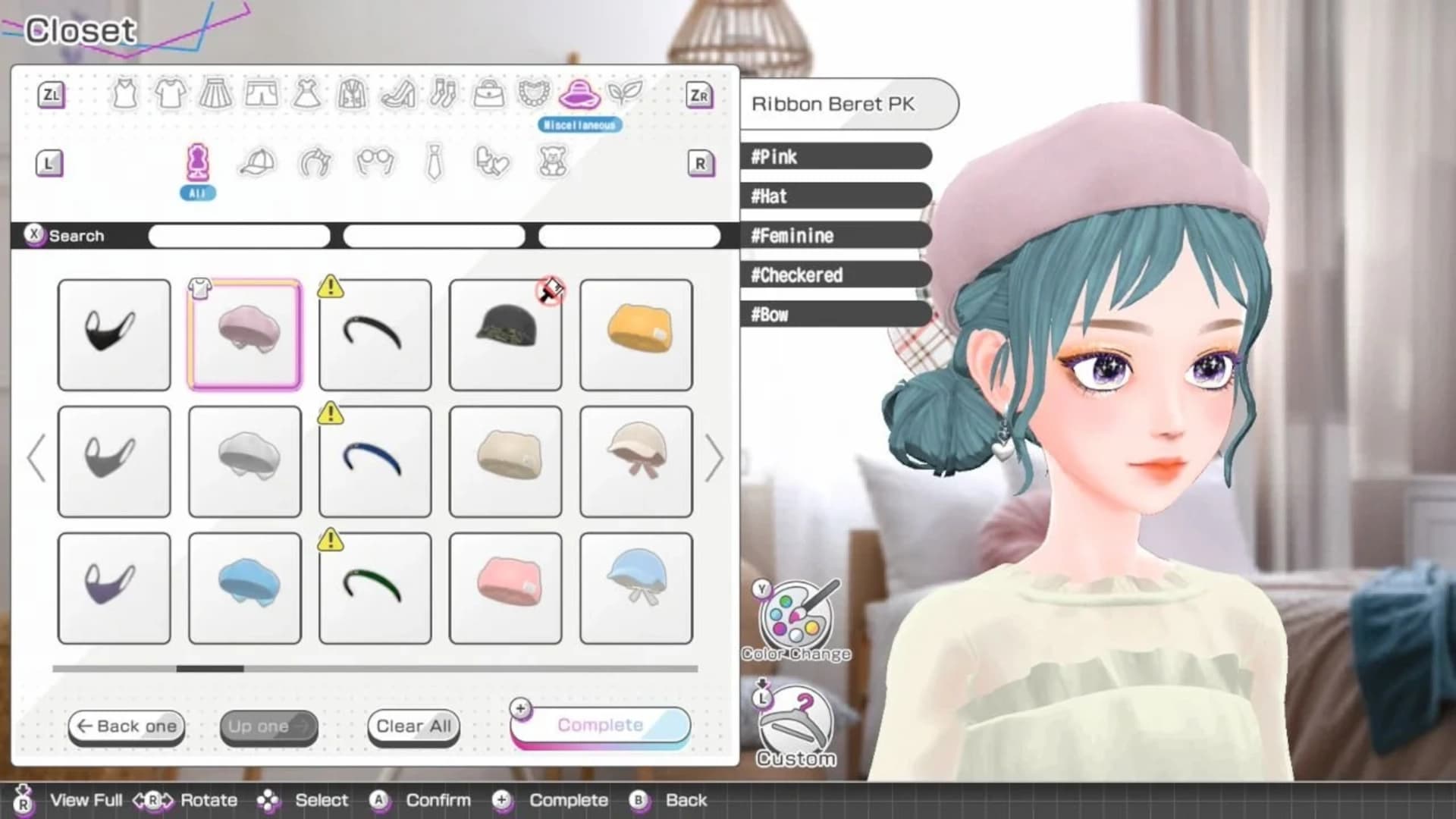This screenshot has height=819, width=1456.
Task: Select the Miscellaneous hat category tab
Action: pos(579,94)
